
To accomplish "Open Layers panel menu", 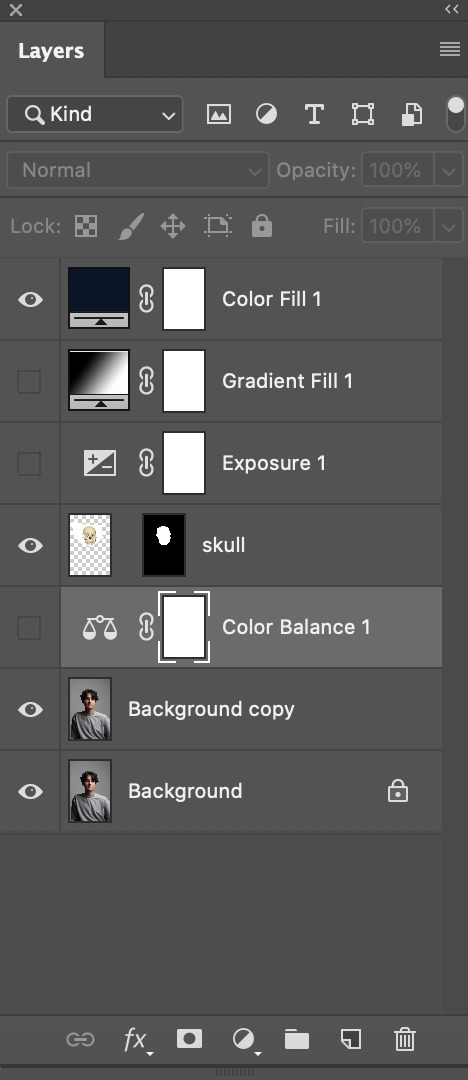I will click(x=450, y=49).
